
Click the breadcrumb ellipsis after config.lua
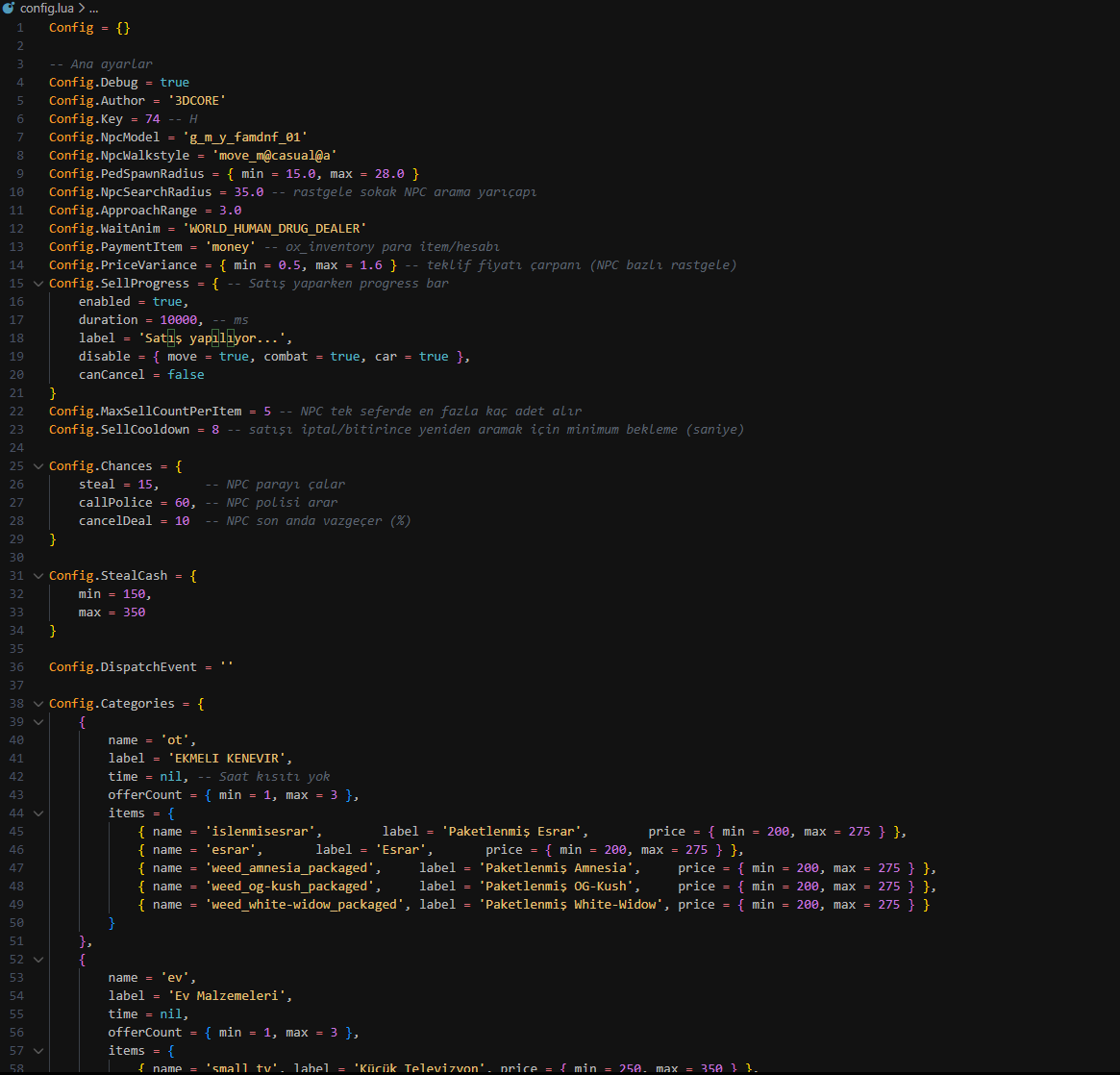(x=93, y=9)
